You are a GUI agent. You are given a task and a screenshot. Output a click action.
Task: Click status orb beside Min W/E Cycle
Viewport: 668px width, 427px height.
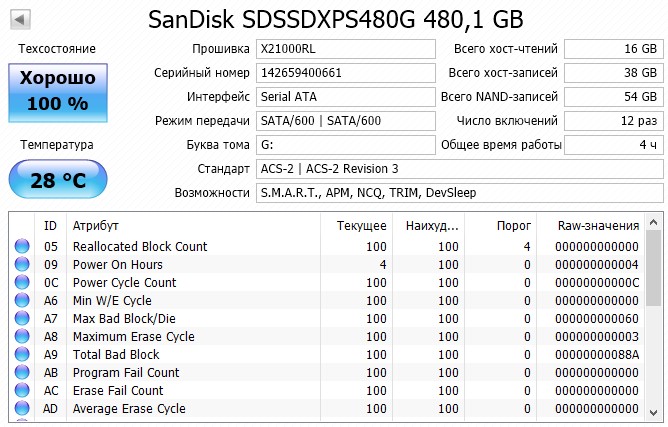(22, 301)
